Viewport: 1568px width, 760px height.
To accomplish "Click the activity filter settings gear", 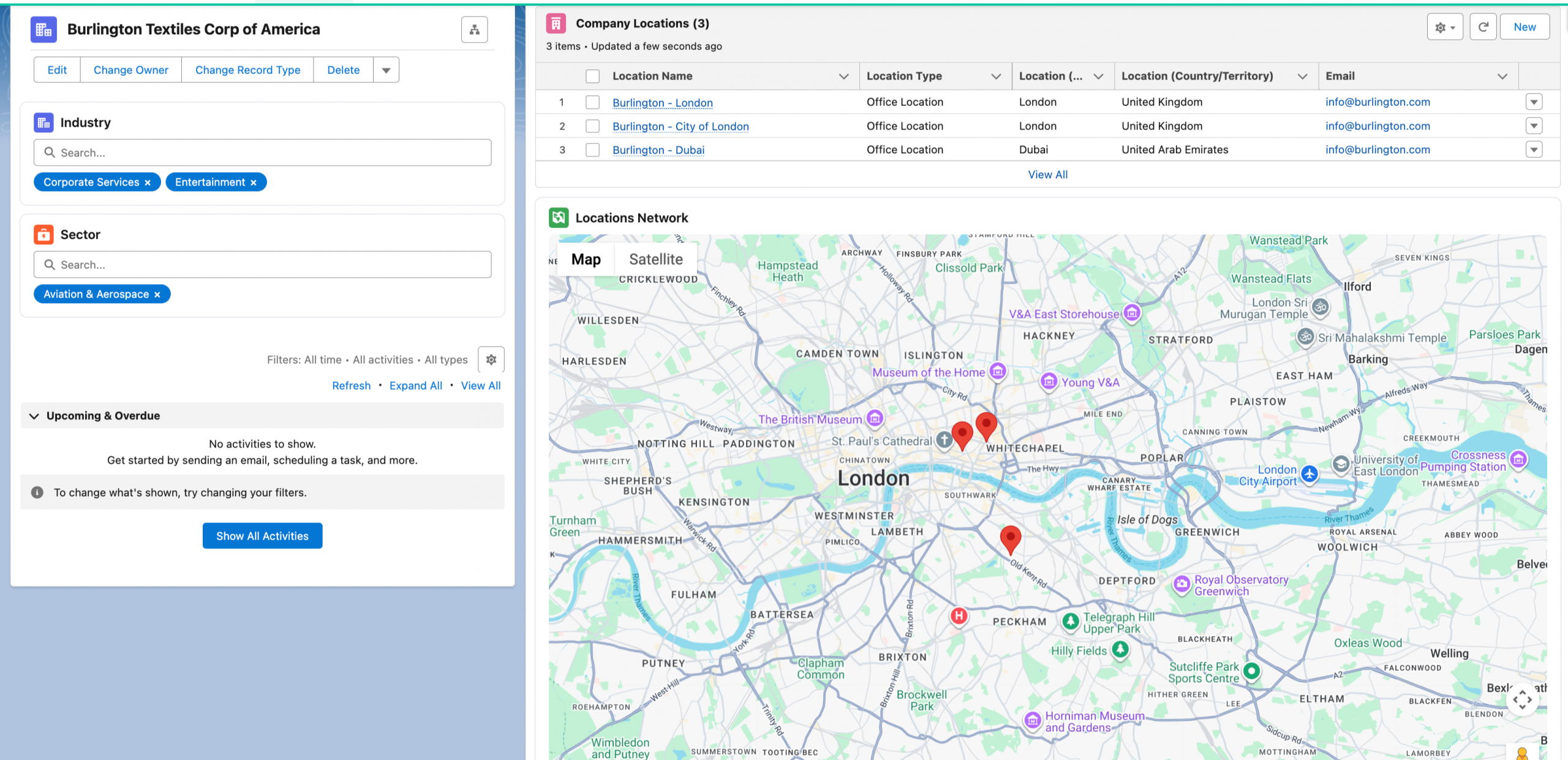I will pyautogui.click(x=491, y=359).
